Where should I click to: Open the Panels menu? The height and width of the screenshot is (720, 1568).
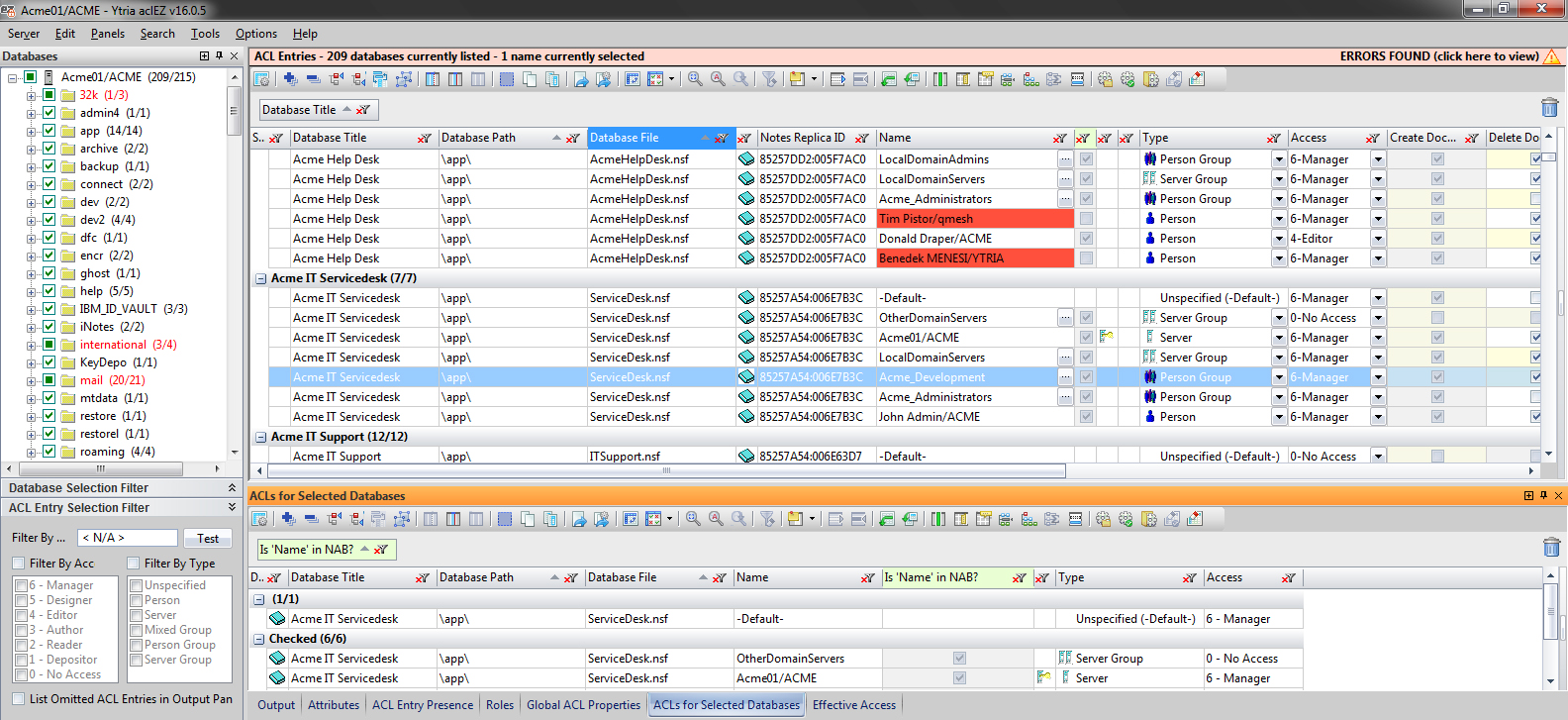click(x=108, y=34)
